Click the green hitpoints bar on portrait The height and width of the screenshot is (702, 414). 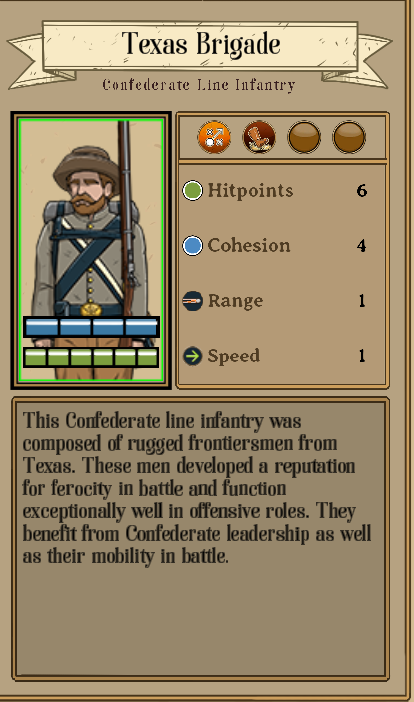click(x=91, y=357)
